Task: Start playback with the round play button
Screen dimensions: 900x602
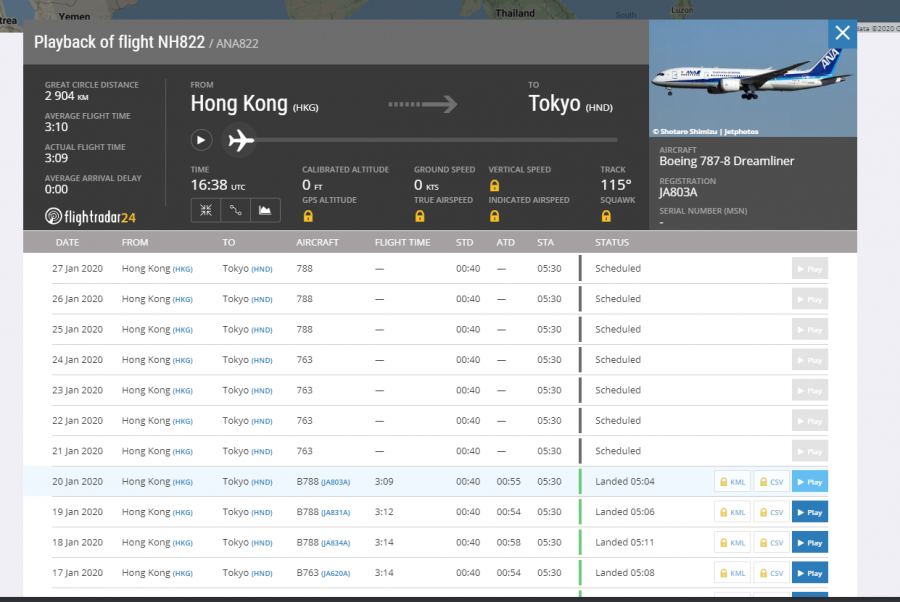Action: click(x=201, y=141)
